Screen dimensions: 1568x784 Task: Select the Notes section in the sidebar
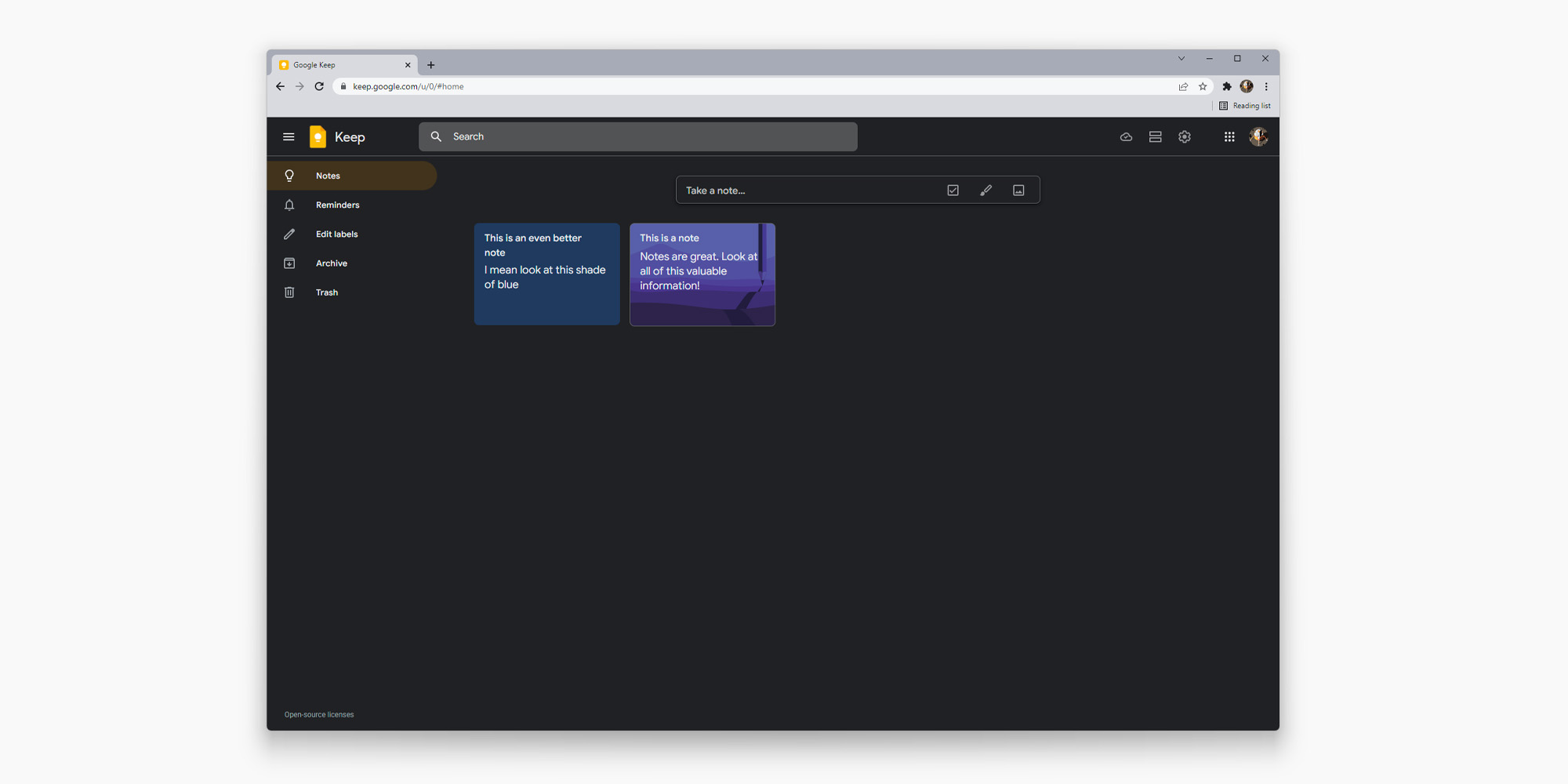328,176
